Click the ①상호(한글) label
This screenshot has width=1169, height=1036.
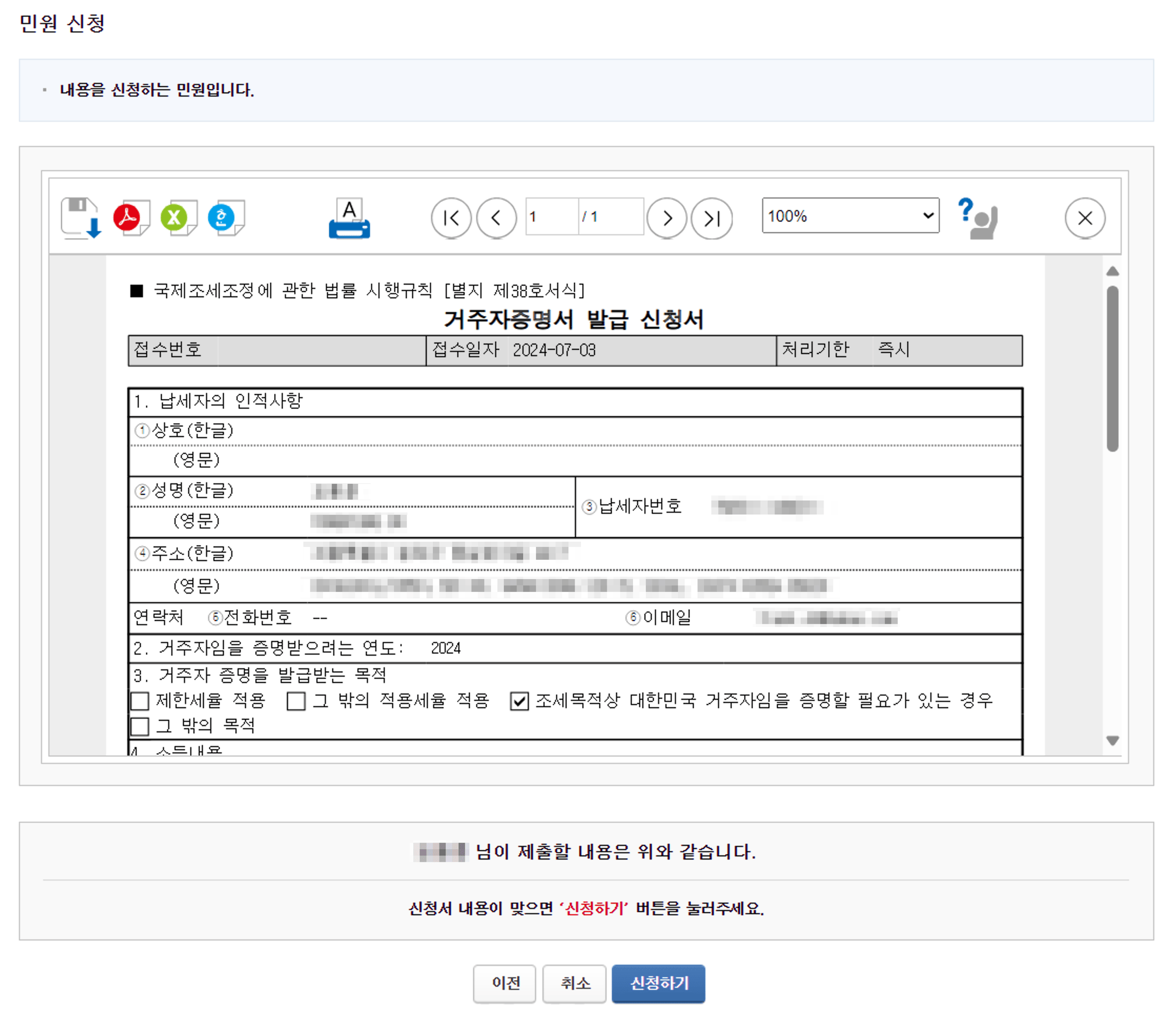pos(184,431)
